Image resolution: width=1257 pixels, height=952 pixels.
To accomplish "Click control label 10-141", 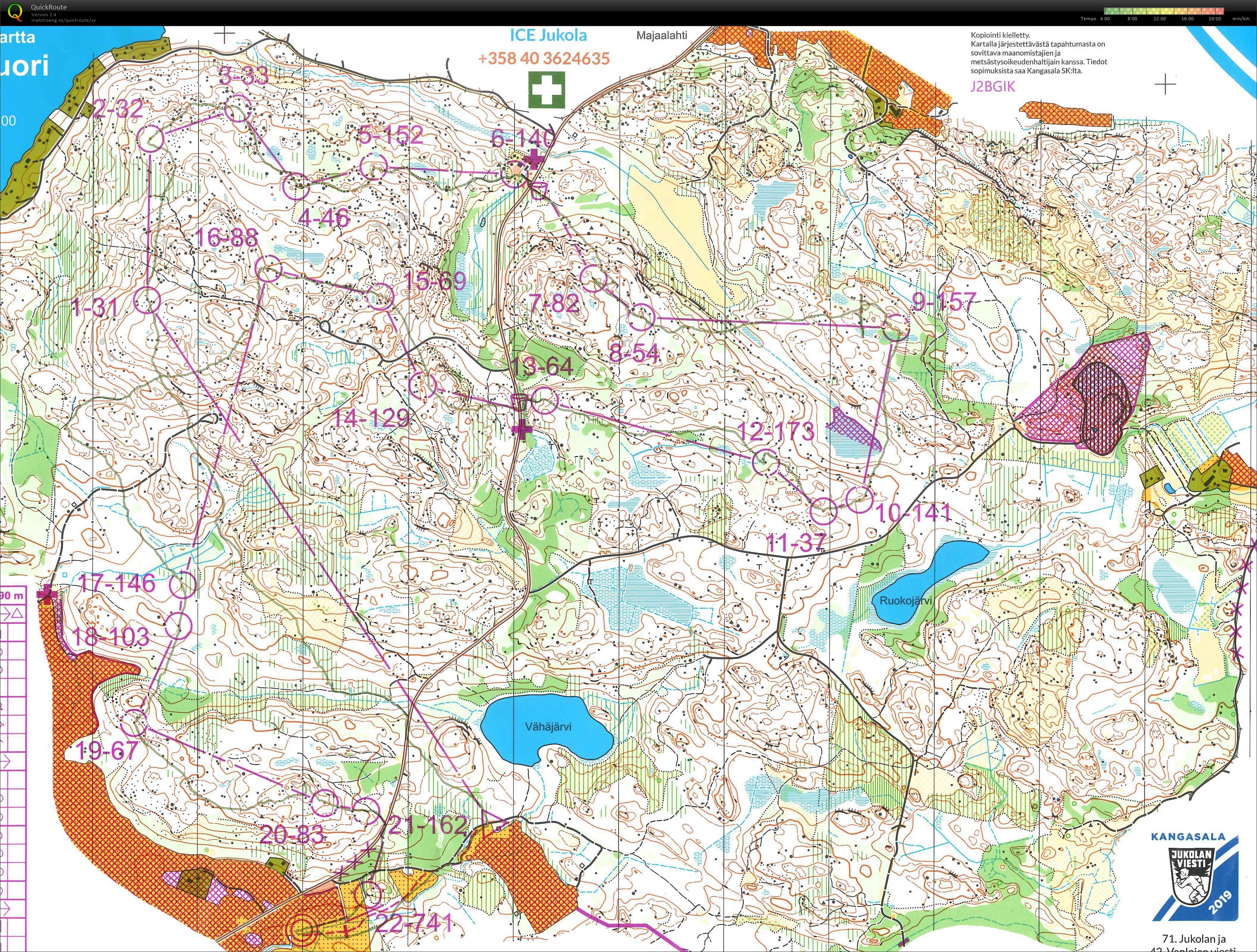I will 914,513.
